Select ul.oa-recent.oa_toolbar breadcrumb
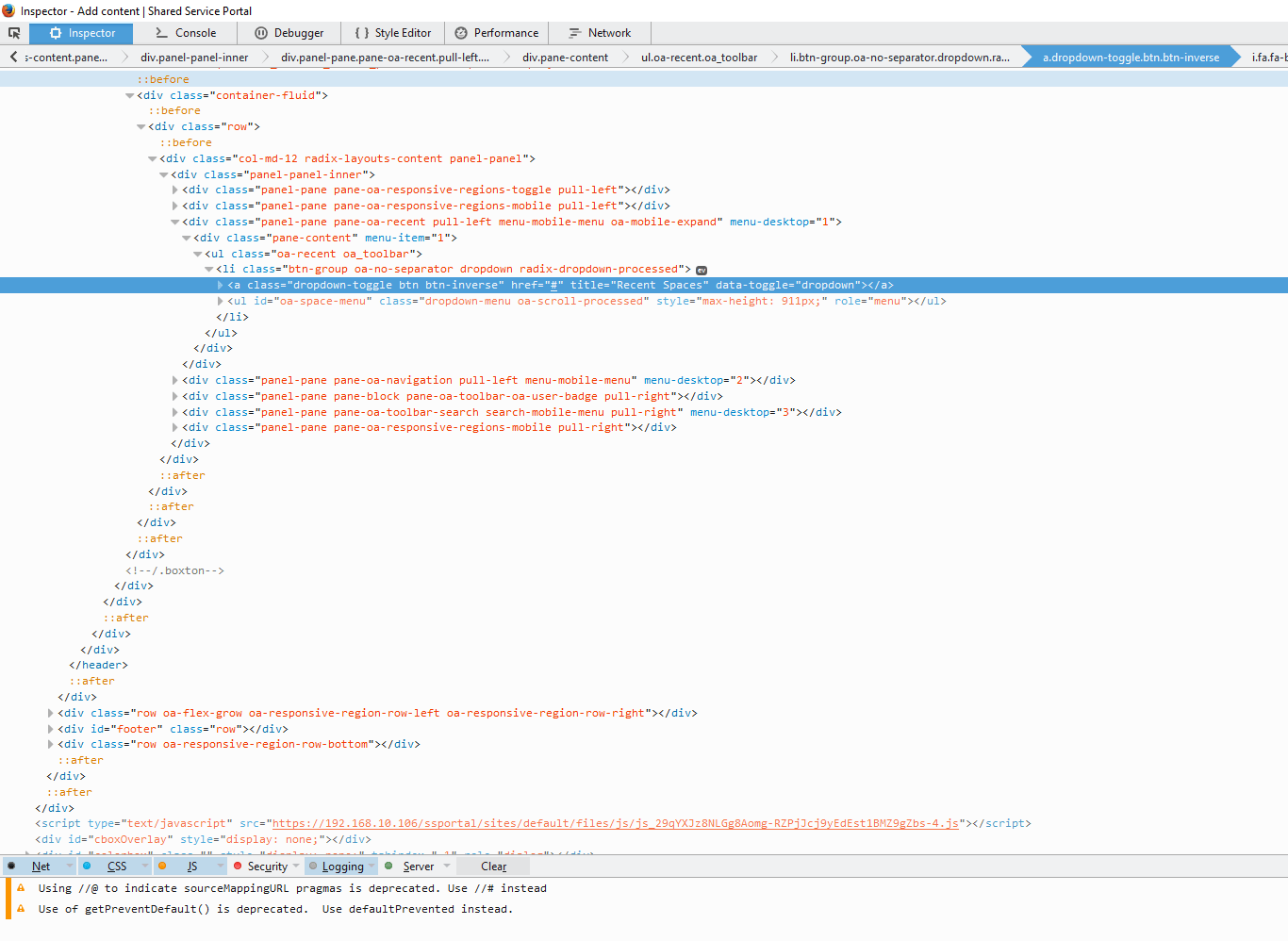 coord(700,58)
